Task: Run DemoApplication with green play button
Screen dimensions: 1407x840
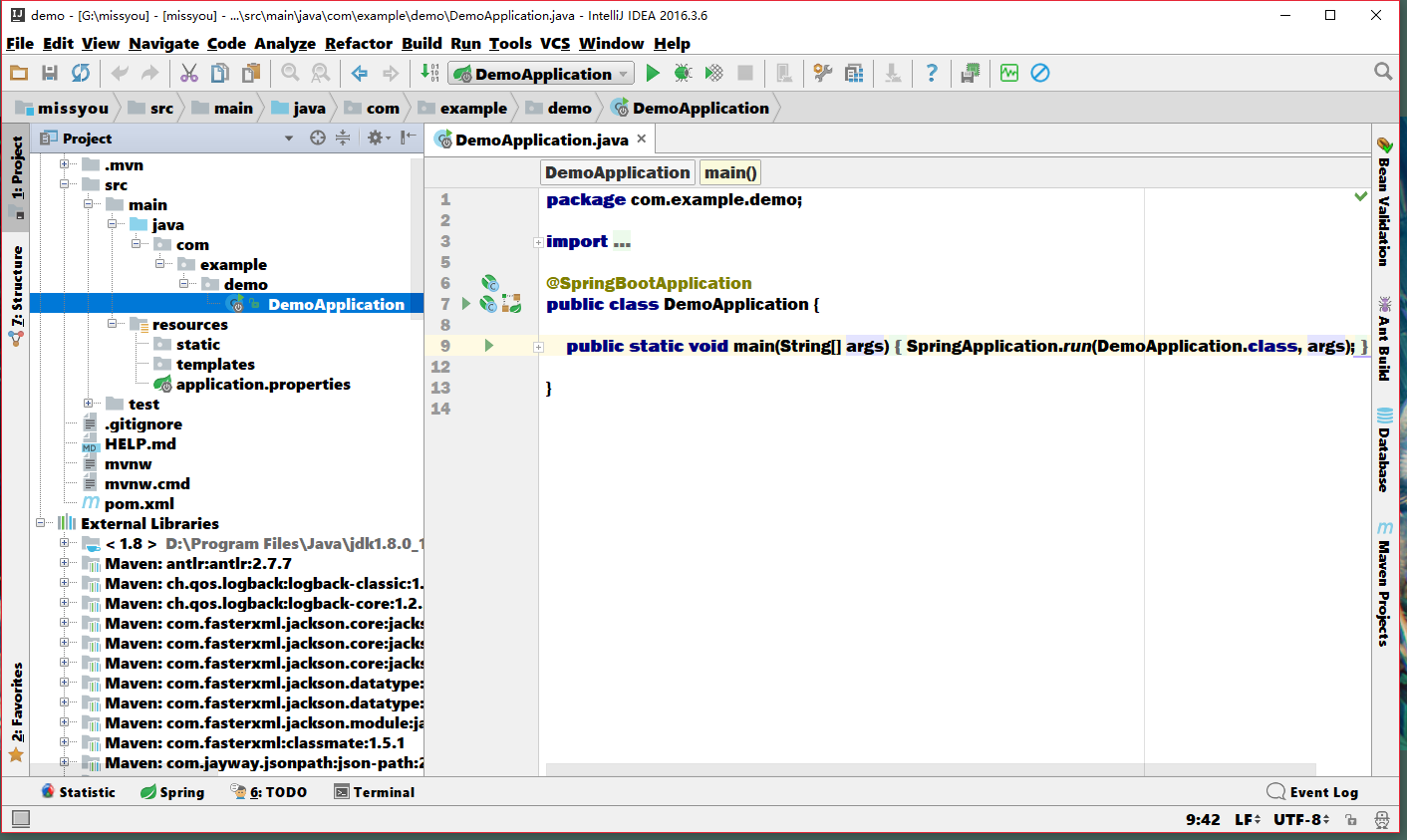Action: click(653, 73)
